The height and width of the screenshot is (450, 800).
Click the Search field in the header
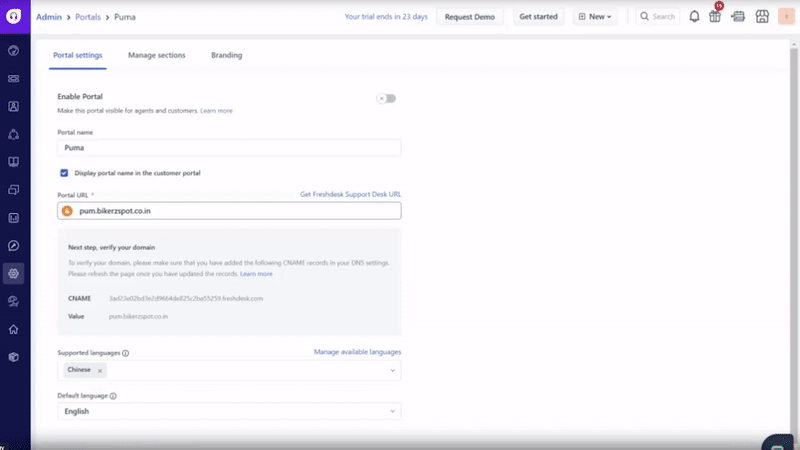(x=658, y=16)
